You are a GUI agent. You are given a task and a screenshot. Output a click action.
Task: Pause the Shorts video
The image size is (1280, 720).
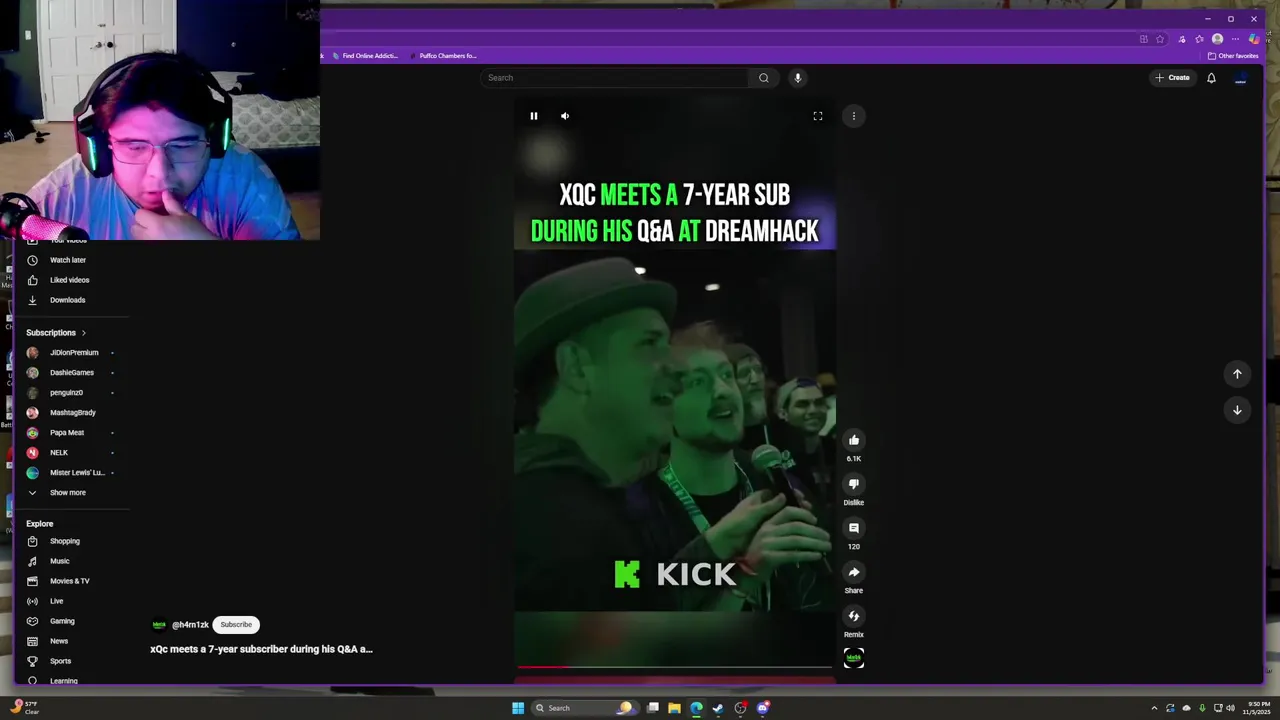534,116
